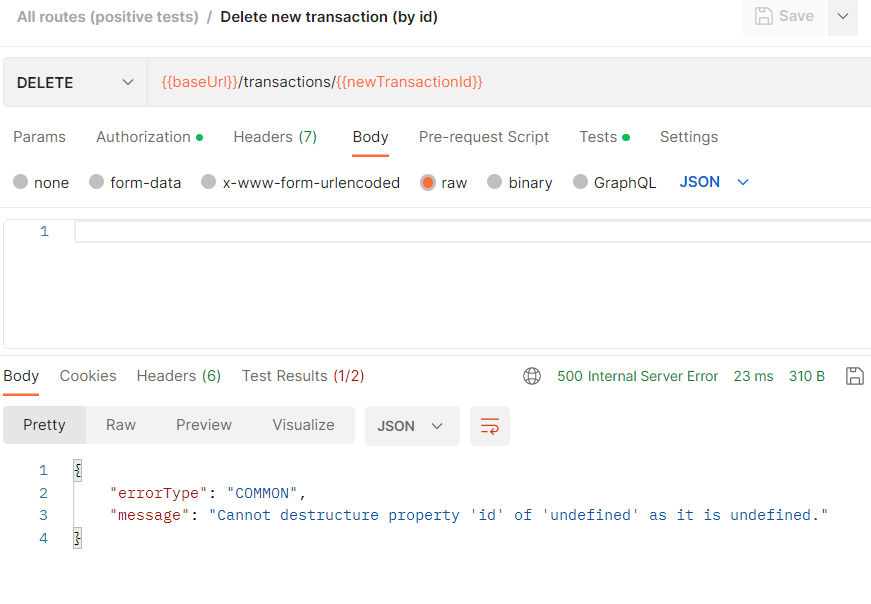
Task: Save response using the disk icon
Action: (855, 376)
